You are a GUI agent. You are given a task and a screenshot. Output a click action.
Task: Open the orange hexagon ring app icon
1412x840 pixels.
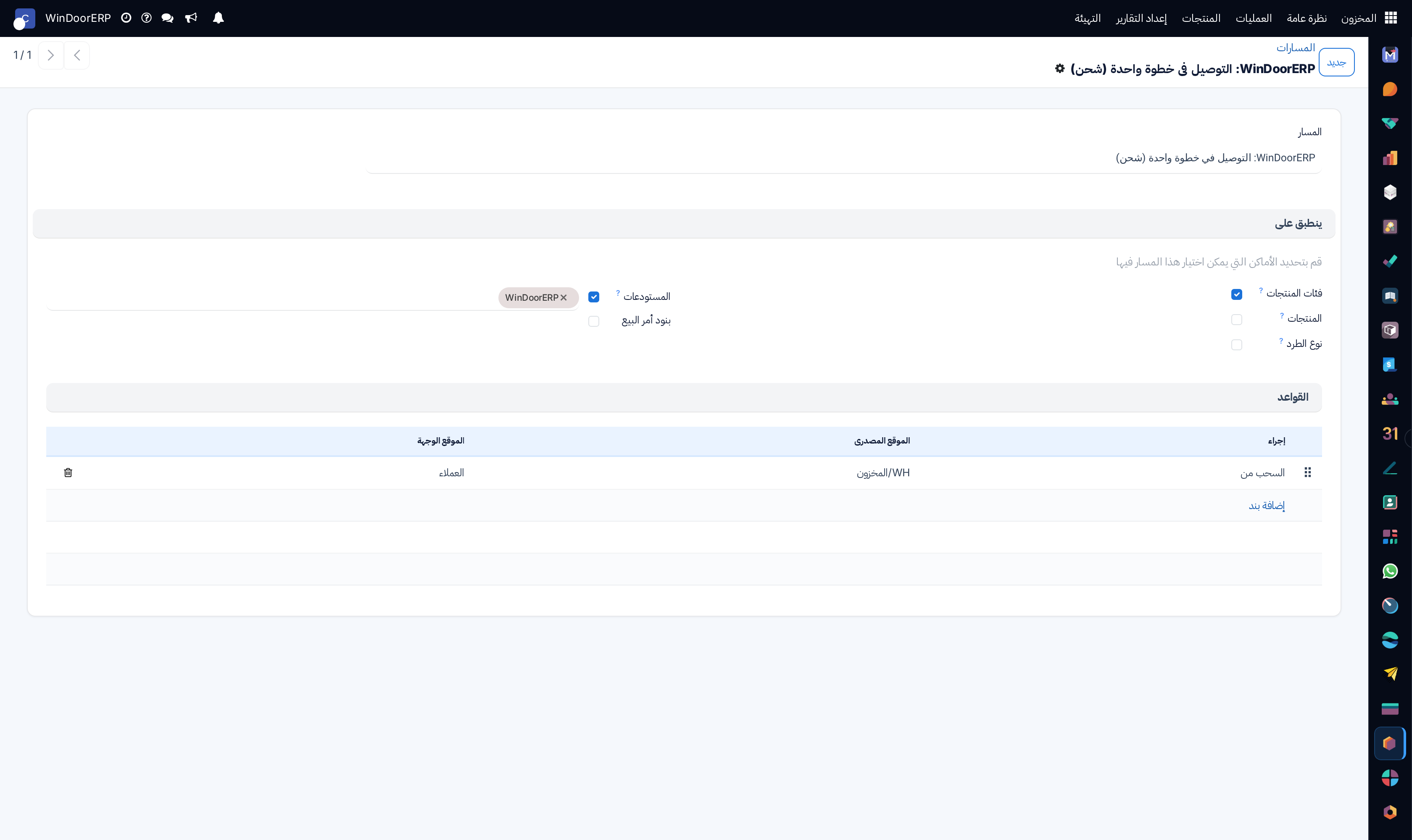(1390, 812)
